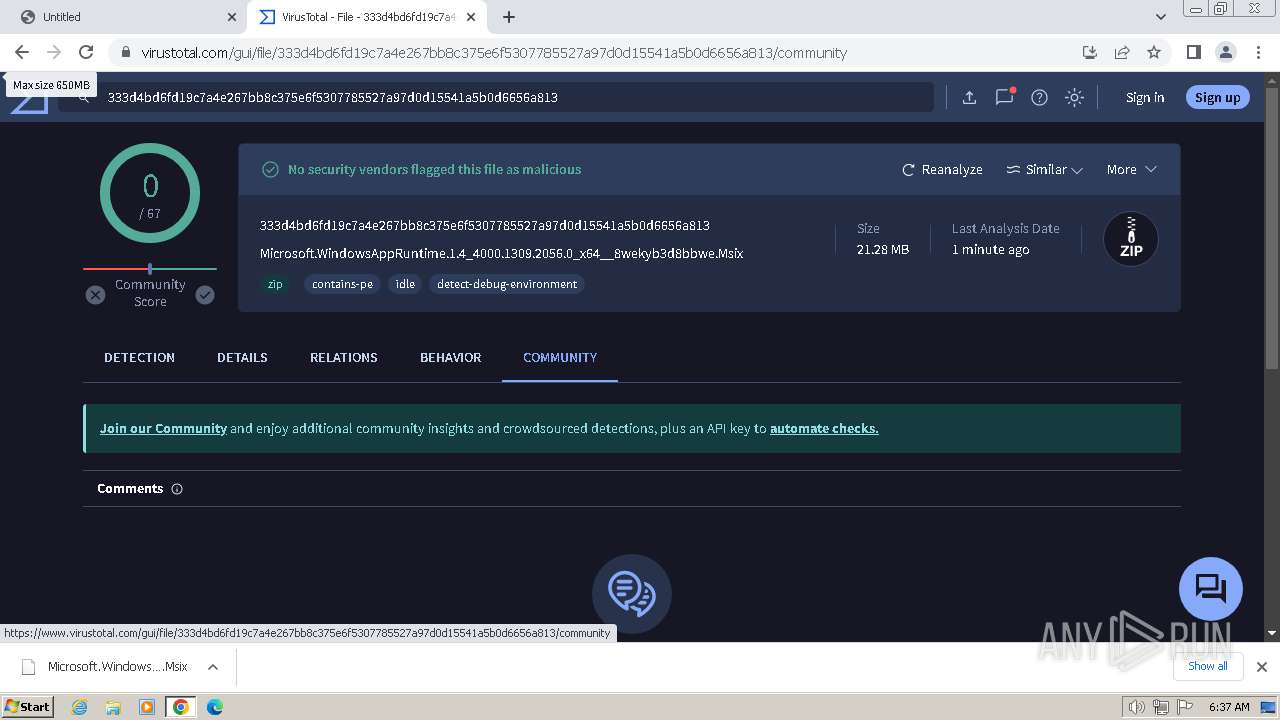Open Chrome's three-dot menu
Viewport: 1280px width, 720px height.
1258,52
